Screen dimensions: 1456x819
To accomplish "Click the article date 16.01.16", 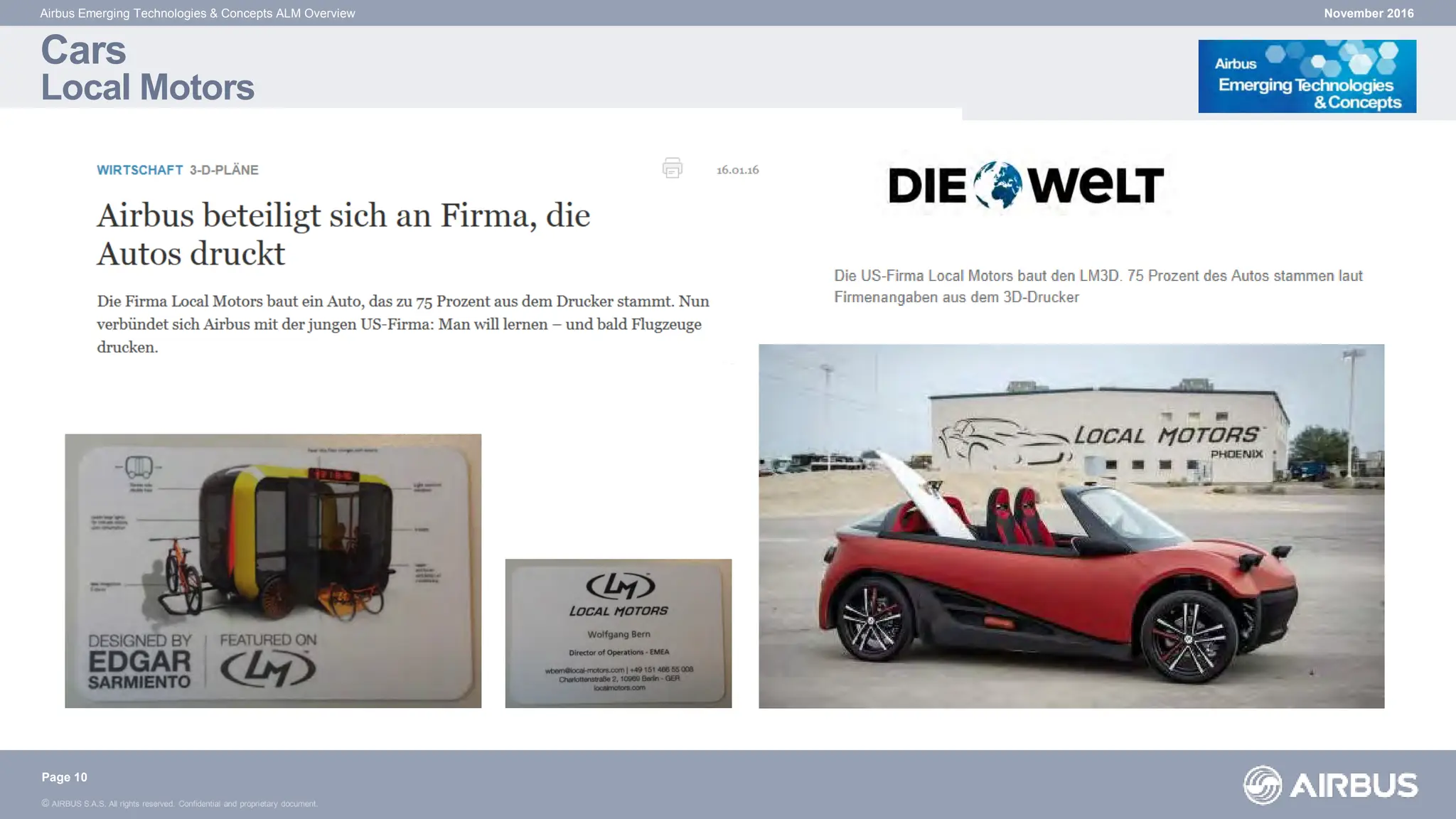I will point(737,170).
